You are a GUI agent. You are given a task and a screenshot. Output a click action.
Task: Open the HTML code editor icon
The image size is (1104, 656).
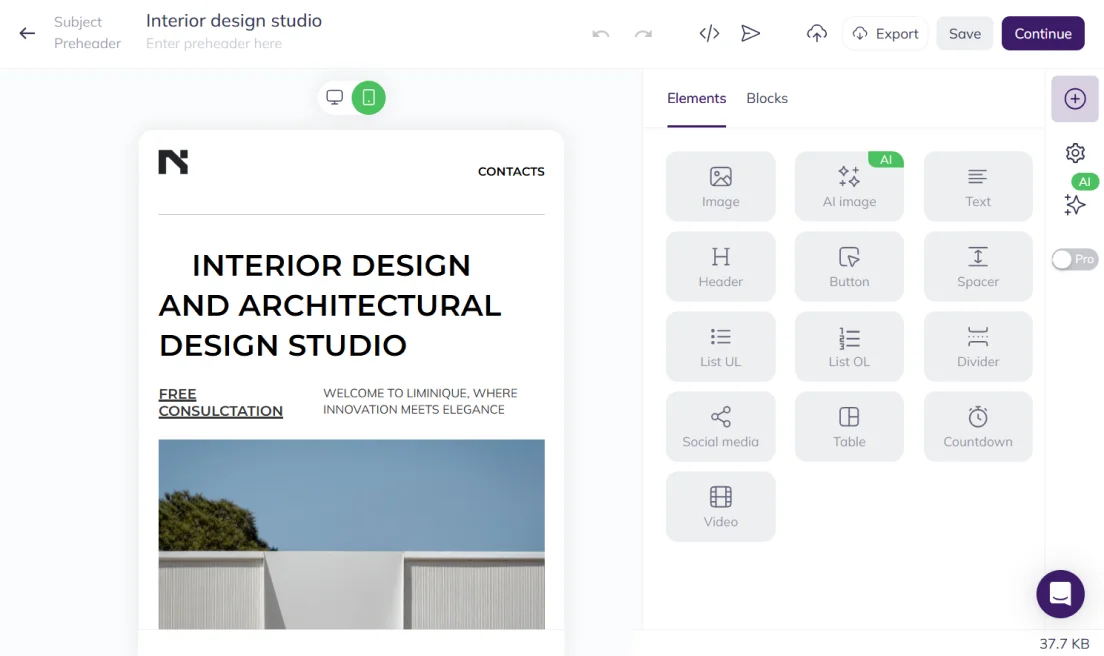pyautogui.click(x=709, y=33)
